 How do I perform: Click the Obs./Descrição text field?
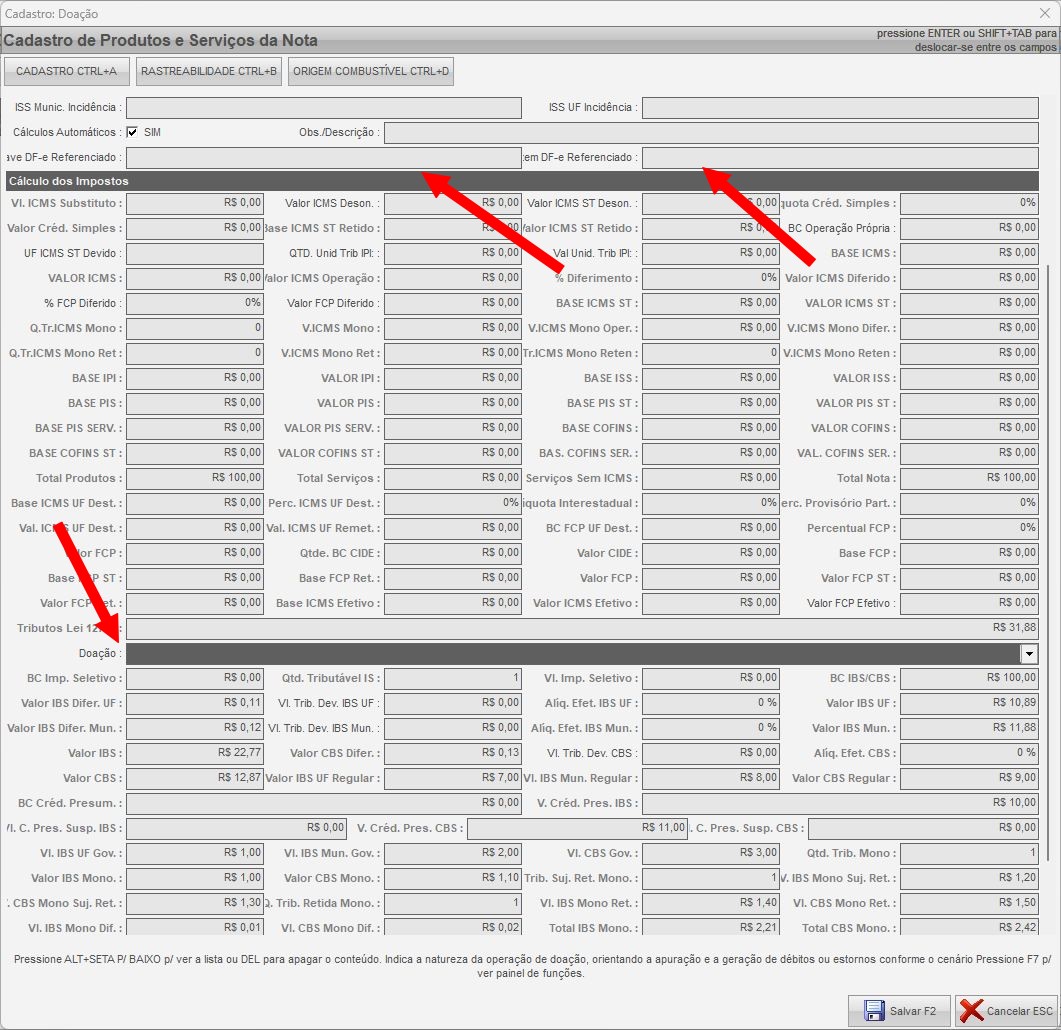[x=710, y=133]
